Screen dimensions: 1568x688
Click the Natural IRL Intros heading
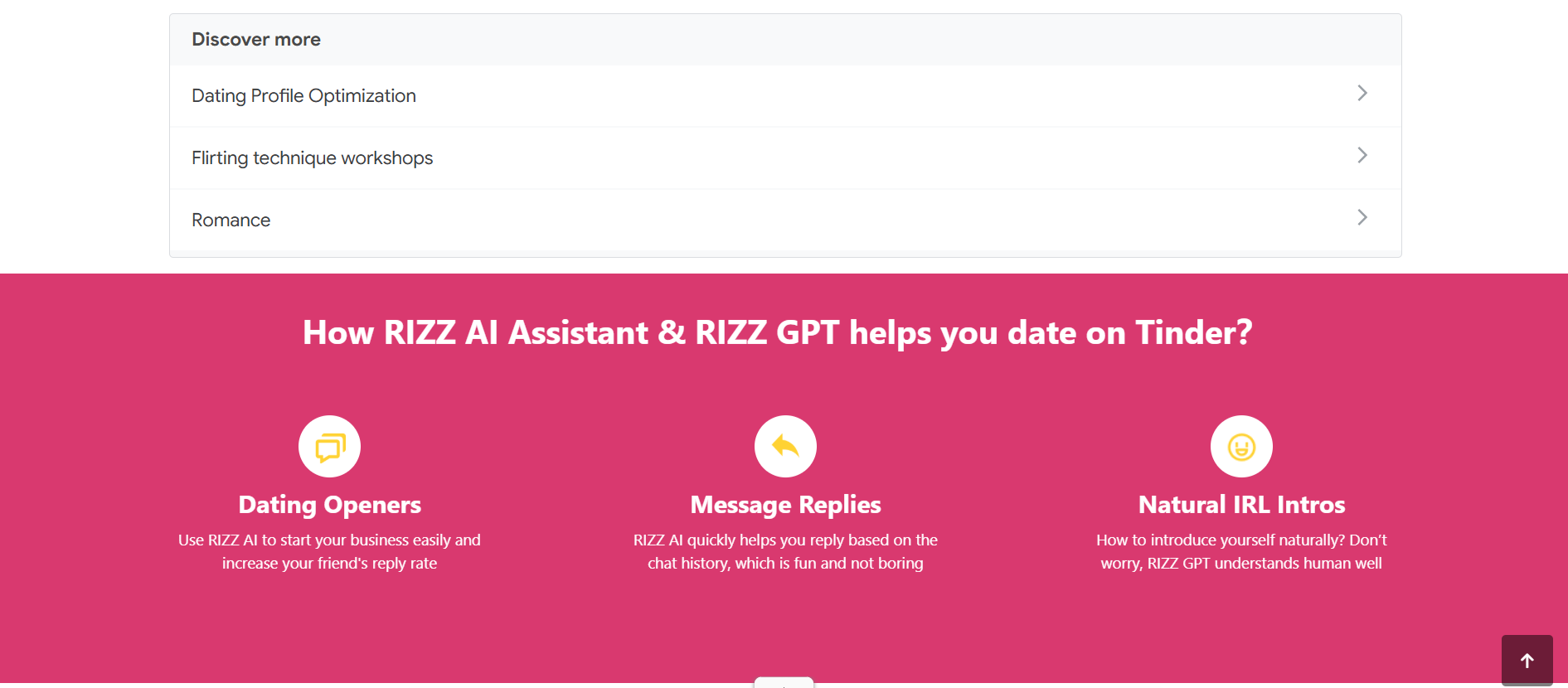point(1240,504)
